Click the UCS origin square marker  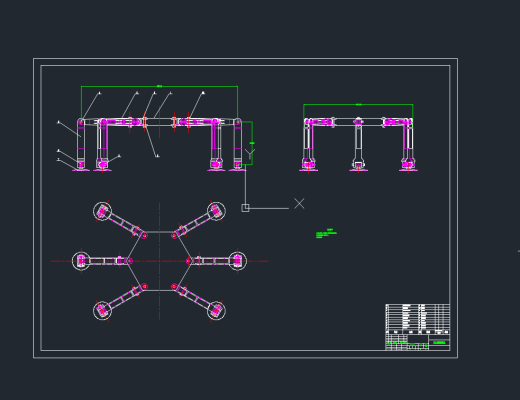pyautogui.click(x=245, y=208)
